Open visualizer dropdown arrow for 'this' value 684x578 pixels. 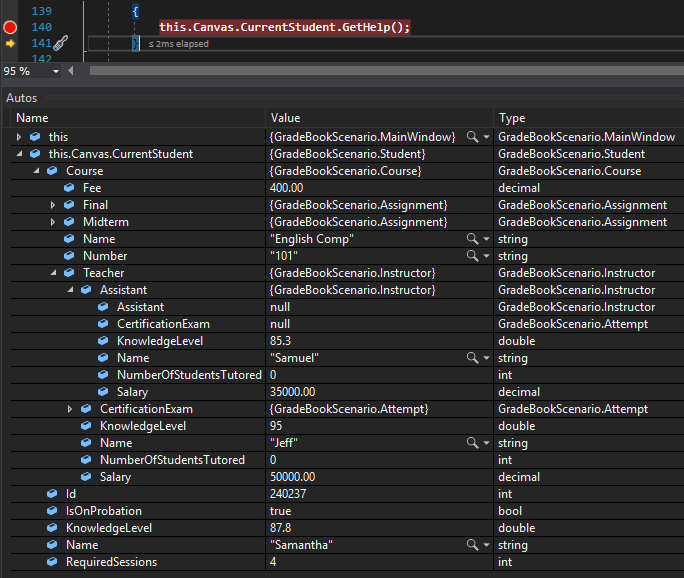[486, 137]
